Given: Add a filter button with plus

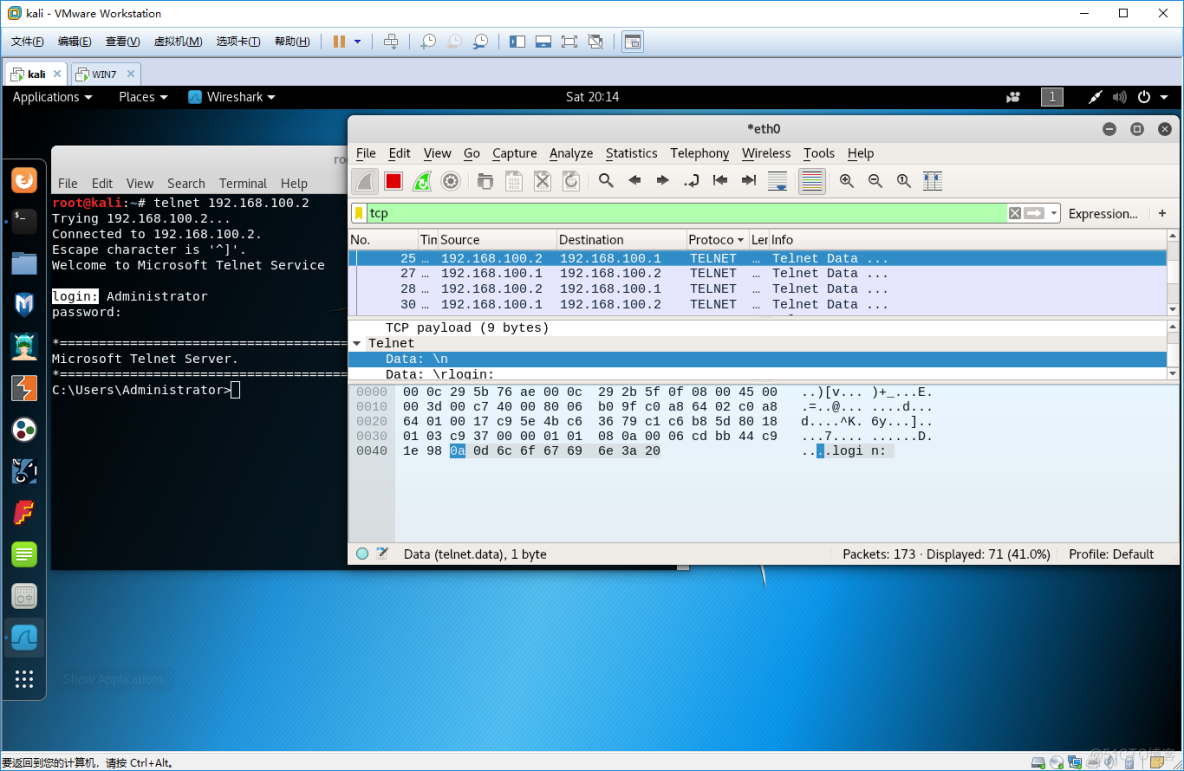Looking at the screenshot, I should pos(1162,214).
